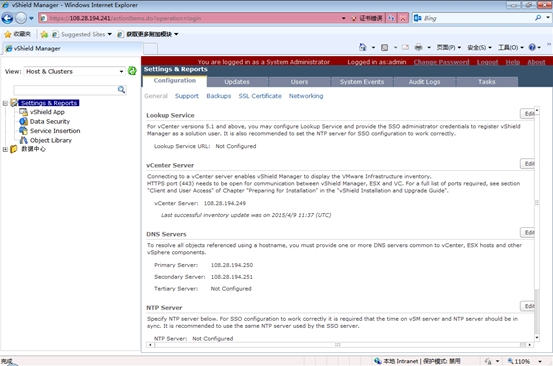This screenshot has height=366, width=553.
Task: Switch to the Tasks tab
Action: [x=487, y=82]
